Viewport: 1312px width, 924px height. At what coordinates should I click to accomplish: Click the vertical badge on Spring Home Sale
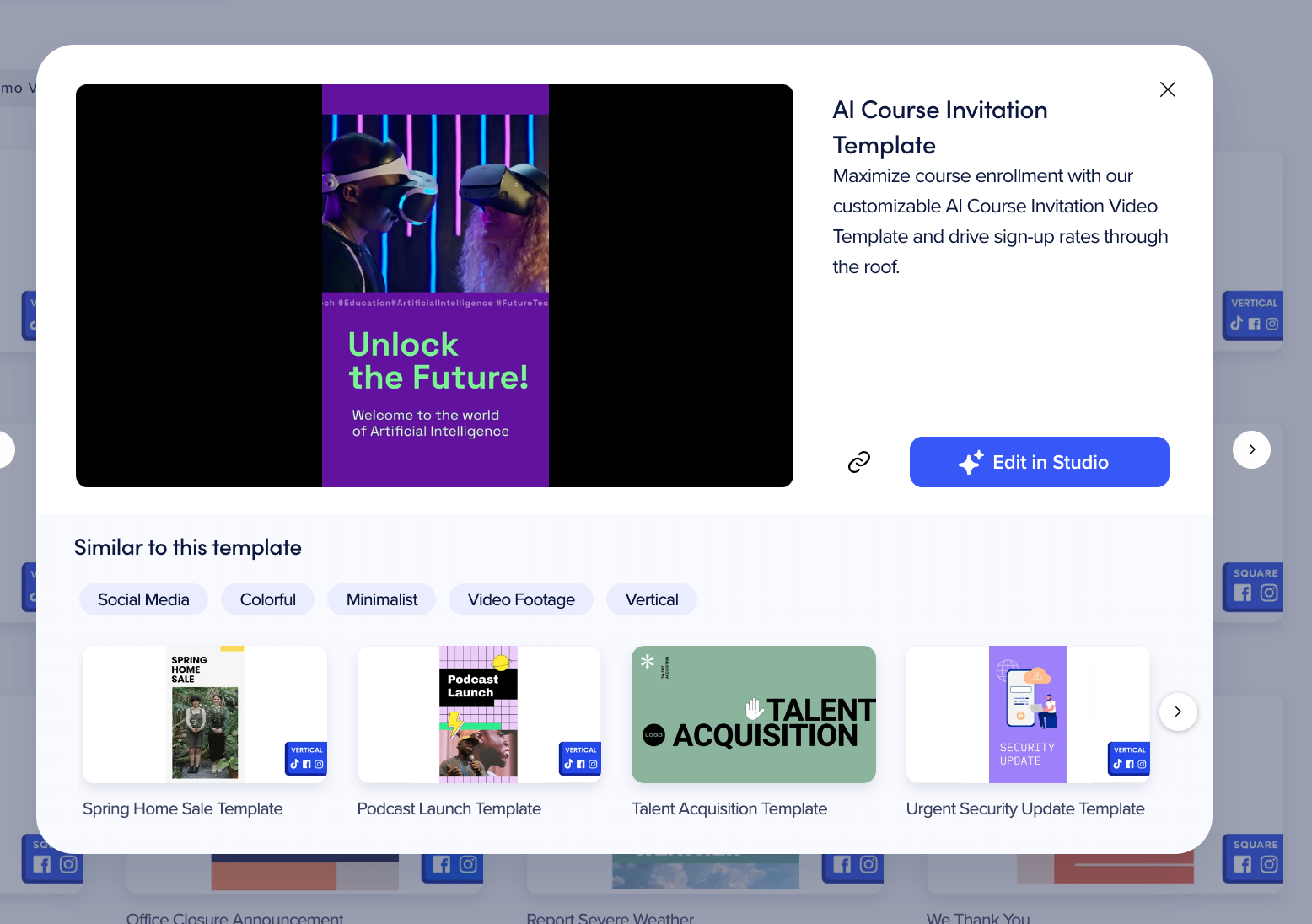click(306, 758)
